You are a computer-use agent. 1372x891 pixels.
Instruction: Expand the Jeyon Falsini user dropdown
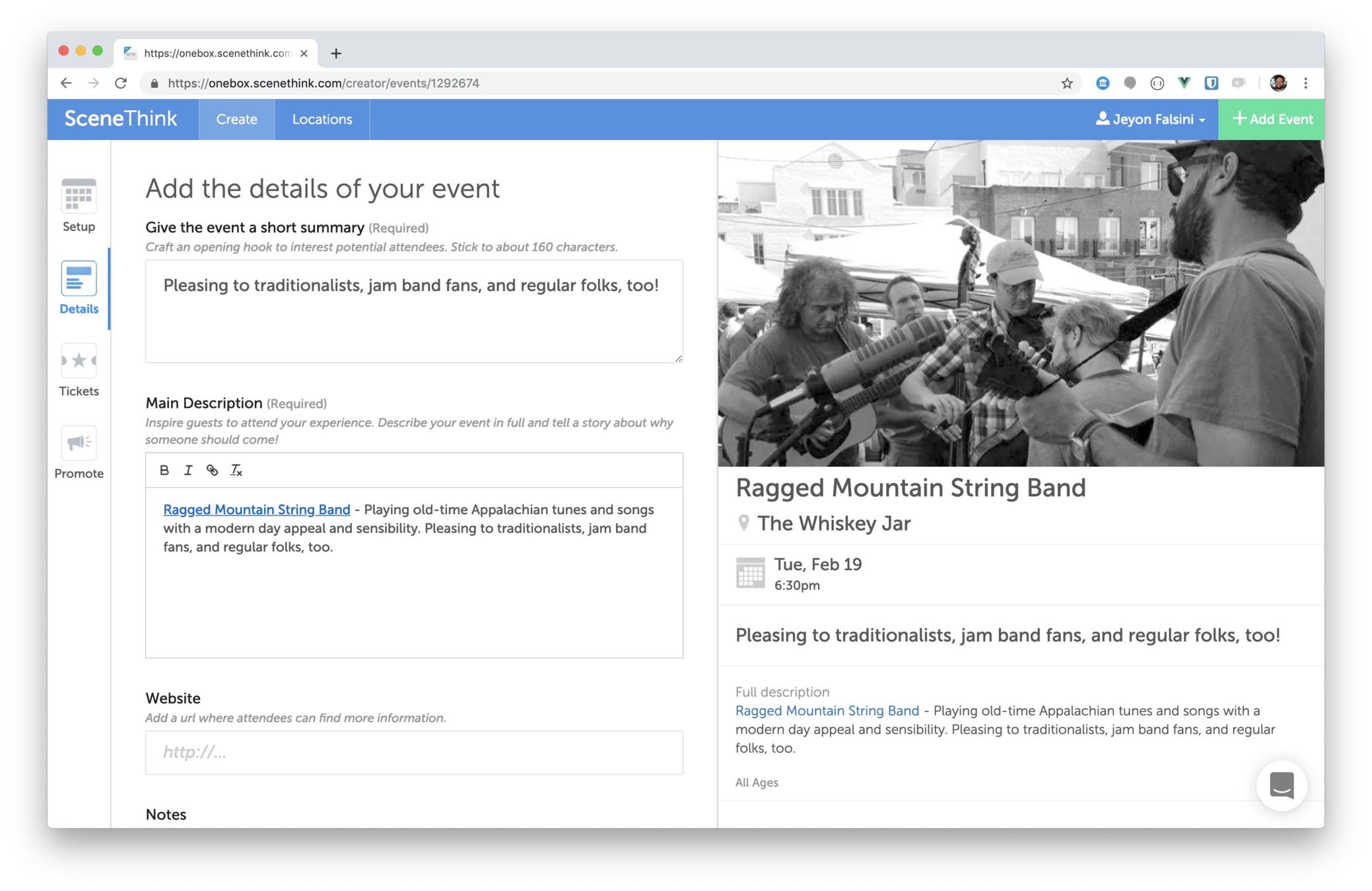[x=1150, y=119]
